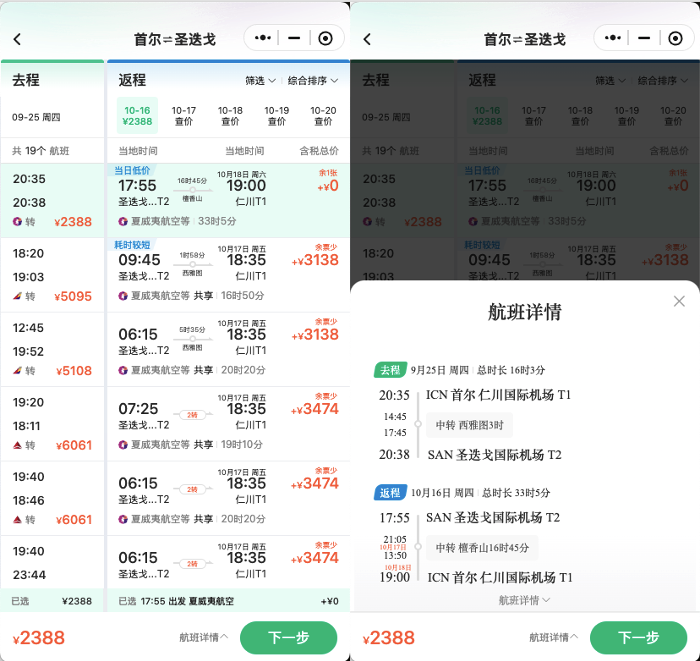700x661 pixels.
Task: Tap 已选 17:55 出发 夏威夷航空 summary bar
Action: (x=228, y=601)
